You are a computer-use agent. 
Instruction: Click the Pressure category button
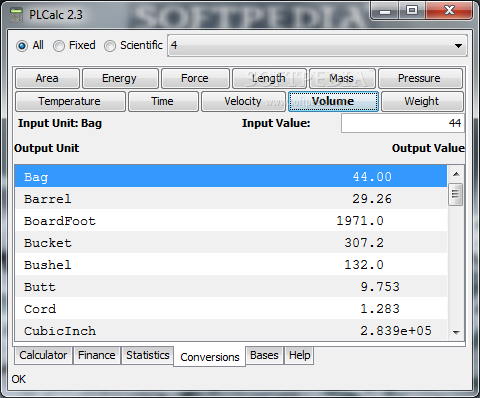tap(420, 78)
